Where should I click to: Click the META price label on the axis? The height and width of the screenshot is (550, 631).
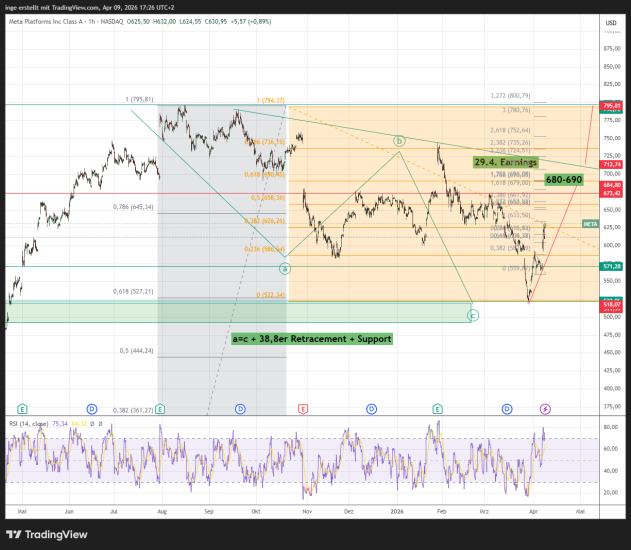tap(590, 224)
